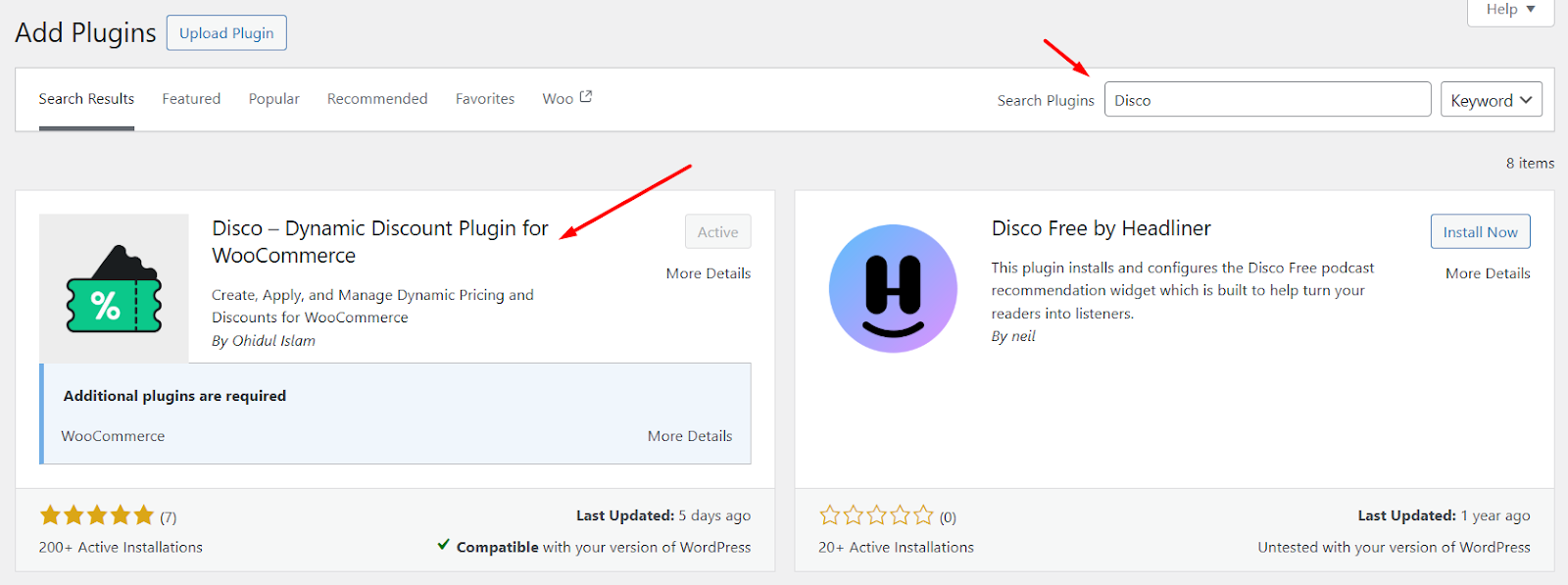Click the (0) ratings count
Screen dimensions: 1568x585
click(948, 517)
